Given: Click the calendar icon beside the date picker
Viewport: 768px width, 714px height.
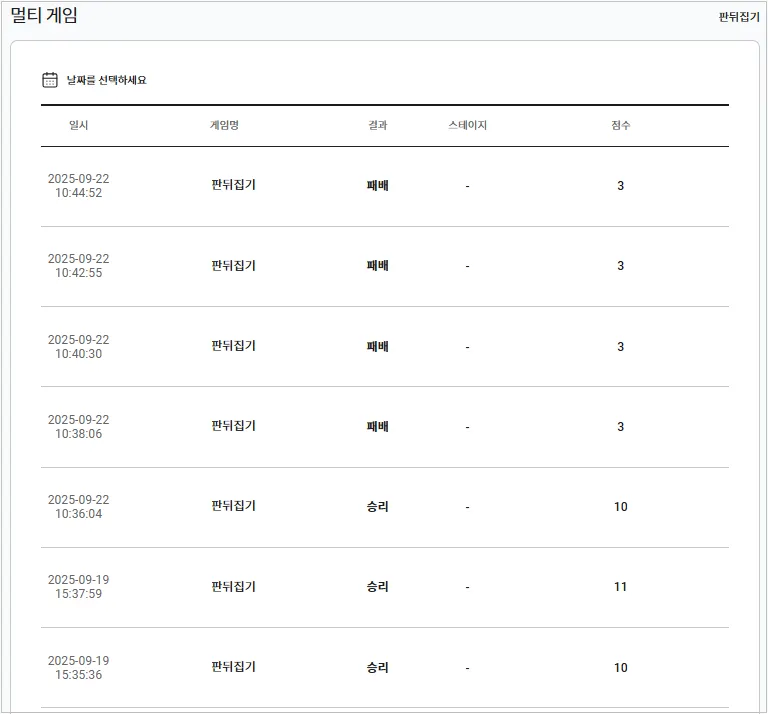Looking at the screenshot, I should pyautogui.click(x=50, y=80).
